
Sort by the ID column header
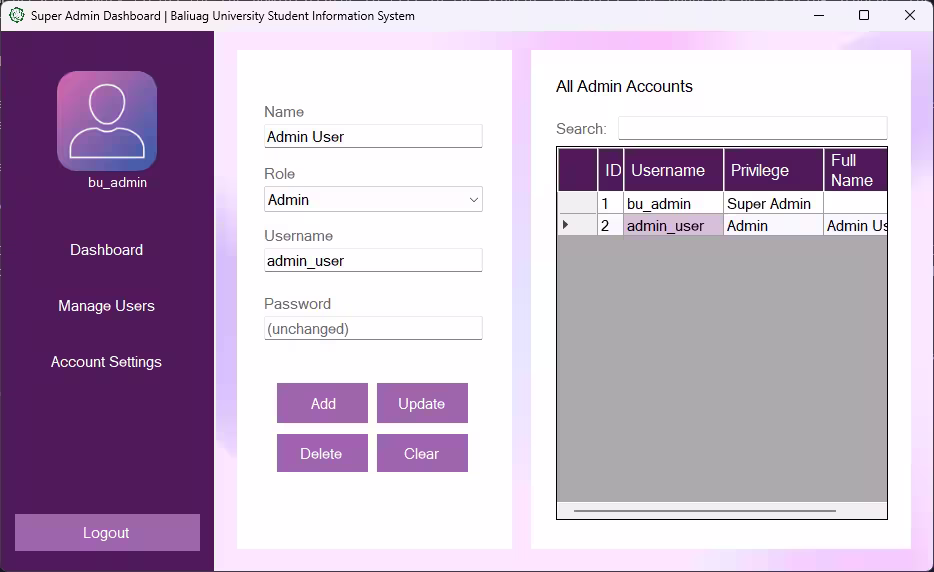pos(611,170)
